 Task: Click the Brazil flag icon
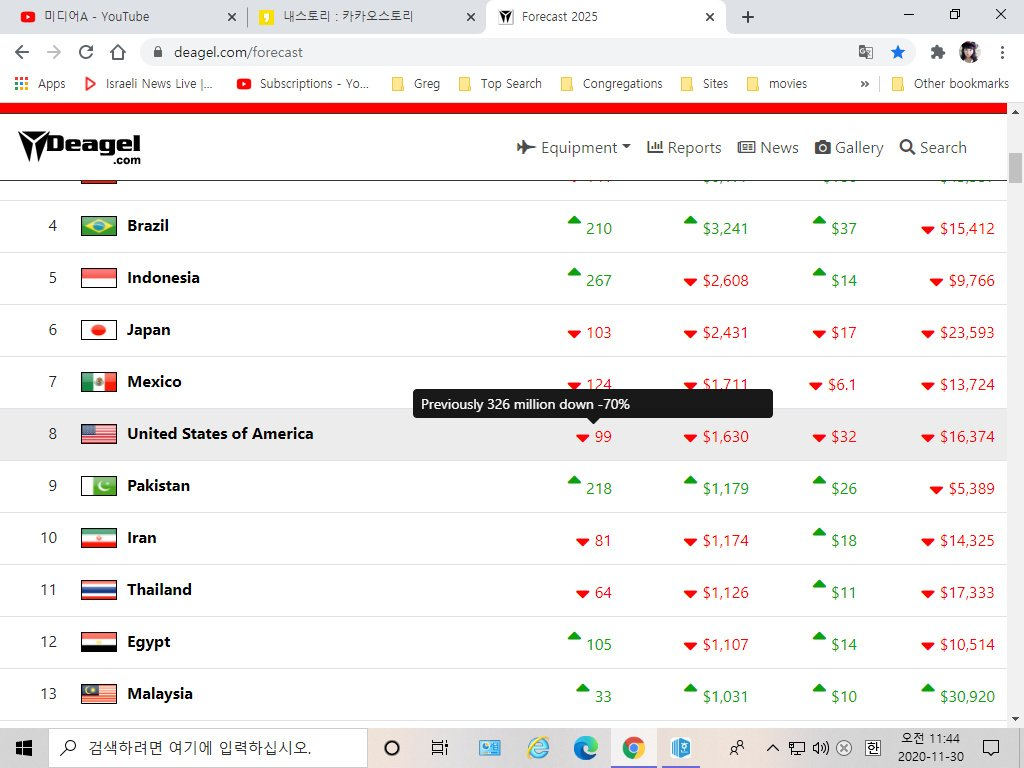[99, 226]
